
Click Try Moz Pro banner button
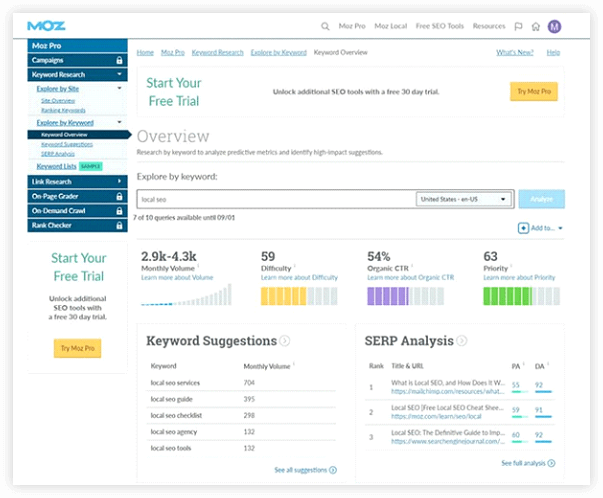tap(534, 92)
